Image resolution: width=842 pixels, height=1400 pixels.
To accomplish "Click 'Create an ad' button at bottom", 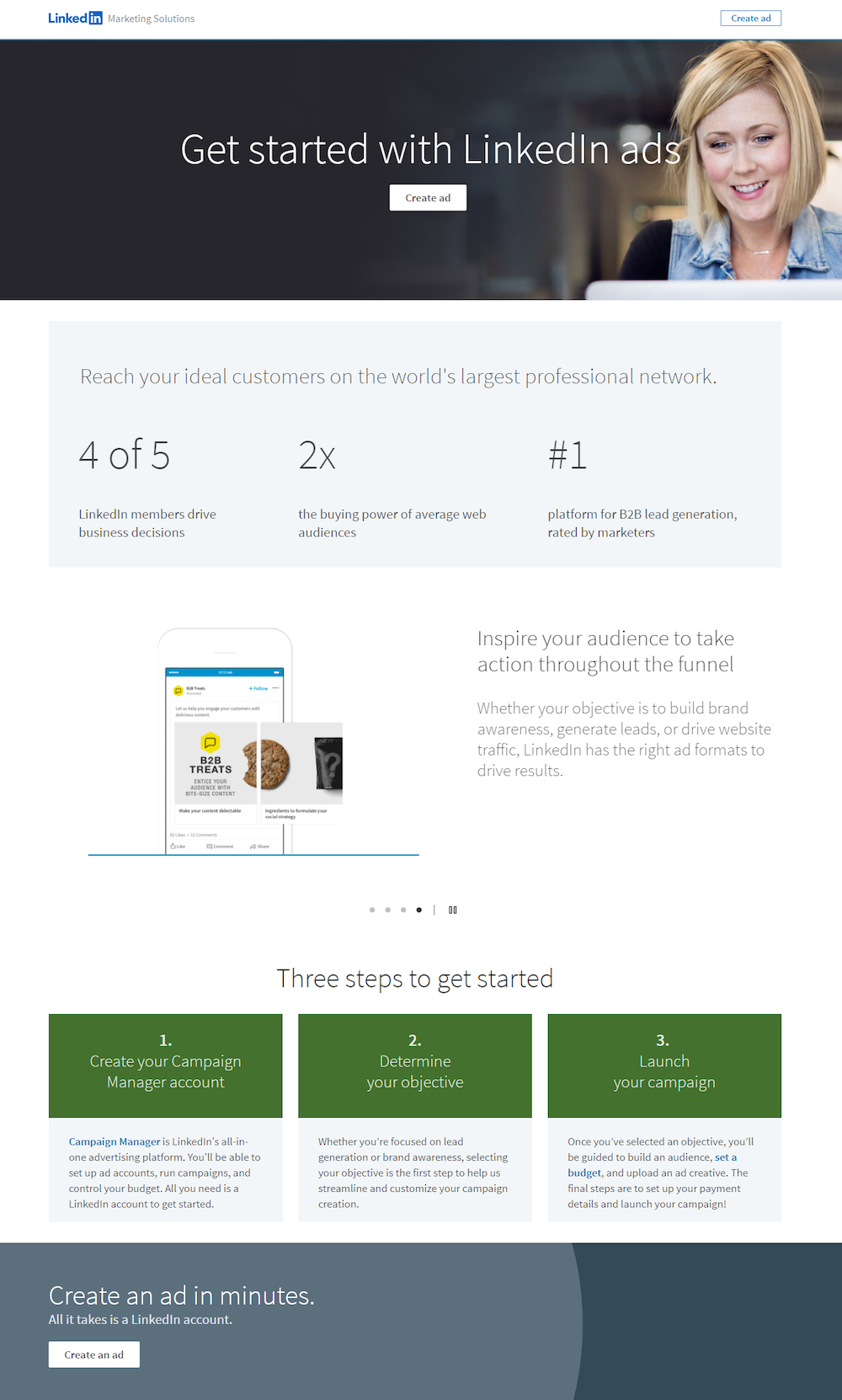I will point(93,1355).
